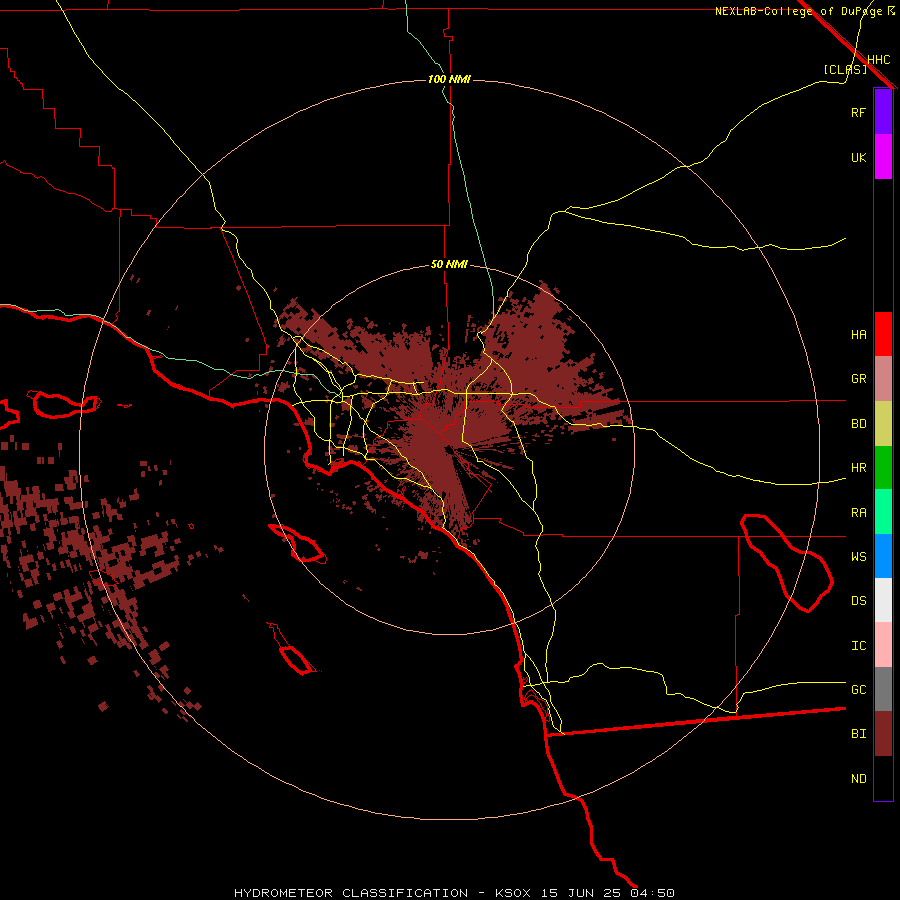Choose the blue WS legend swatch
Viewport: 900px width, 900px height.
(883, 556)
